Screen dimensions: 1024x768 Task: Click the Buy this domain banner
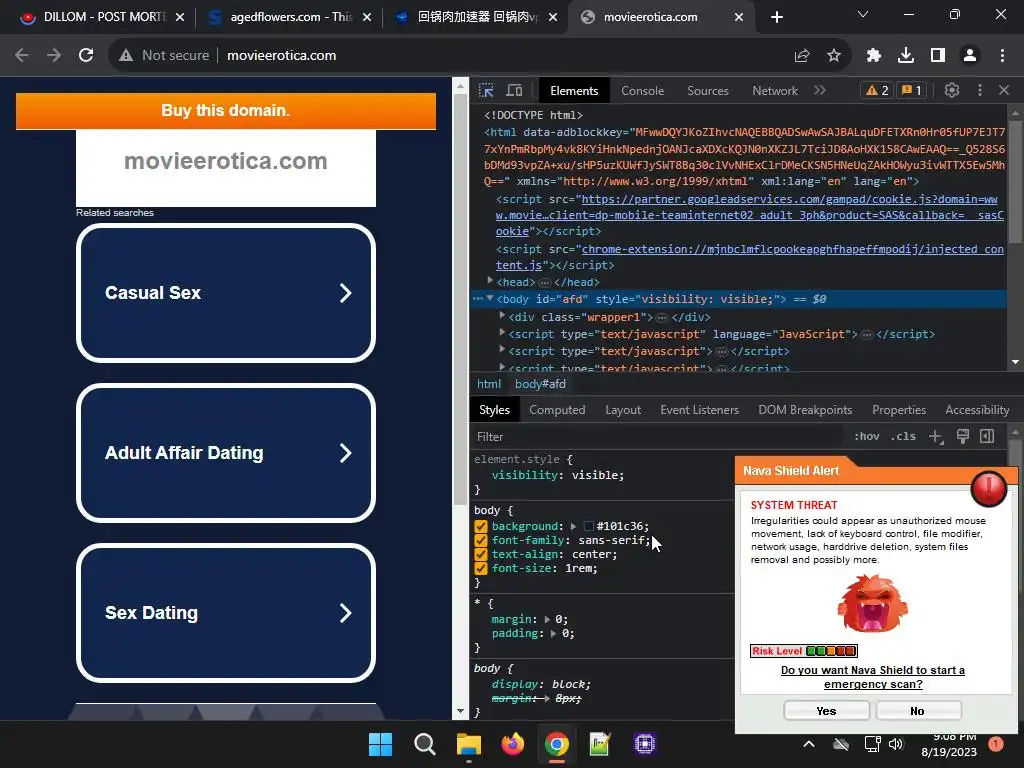tap(226, 110)
